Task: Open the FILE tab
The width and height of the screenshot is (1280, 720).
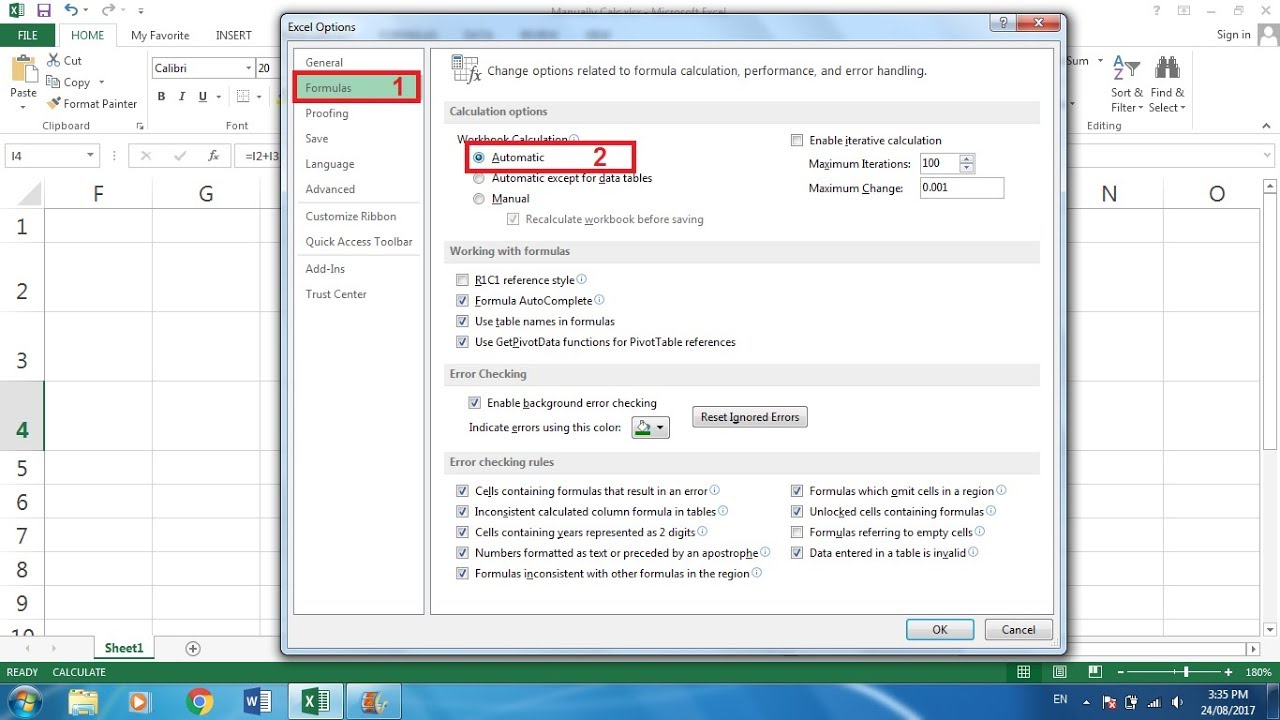Action: tap(27, 35)
